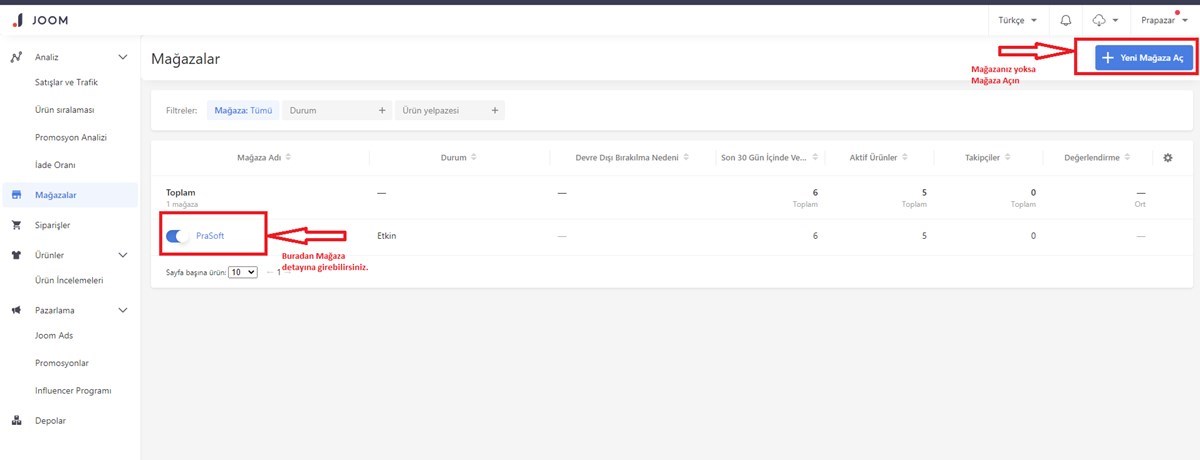Click the Pazarlama megaphone icon
Image resolution: width=1200 pixels, height=460 pixels.
click(x=16, y=310)
